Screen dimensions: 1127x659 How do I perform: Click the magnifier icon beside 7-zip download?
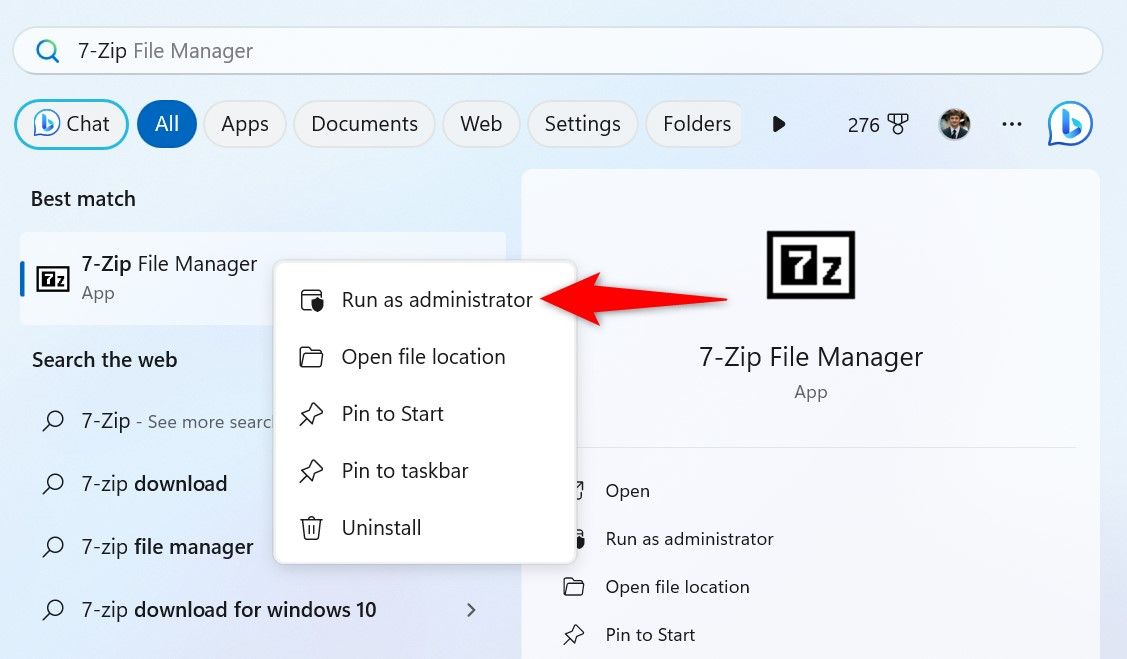point(52,483)
